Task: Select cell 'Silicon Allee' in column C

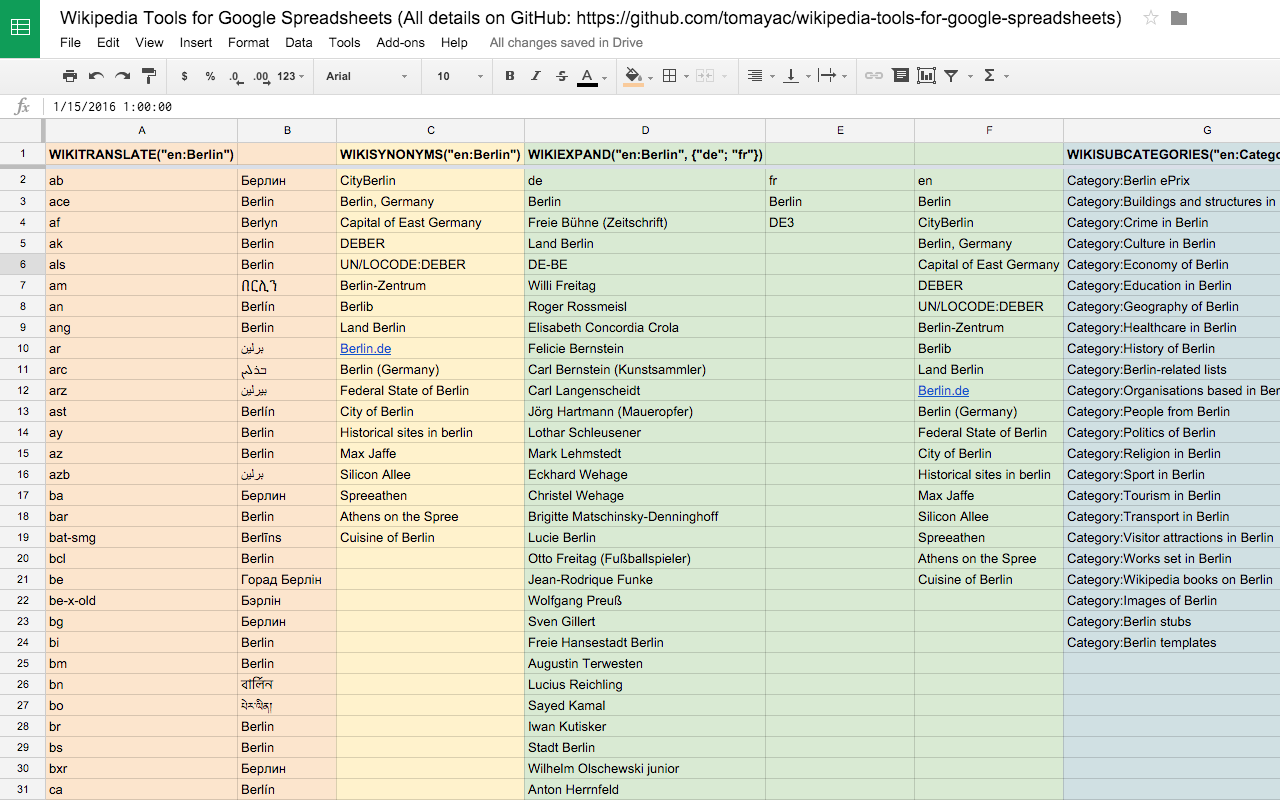Action: tap(430, 475)
